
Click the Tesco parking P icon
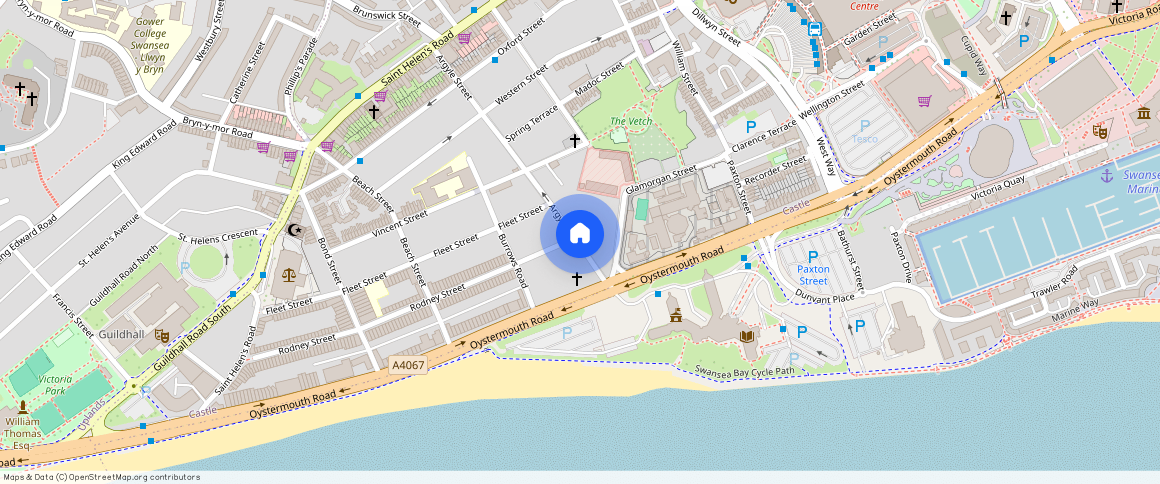(864, 126)
